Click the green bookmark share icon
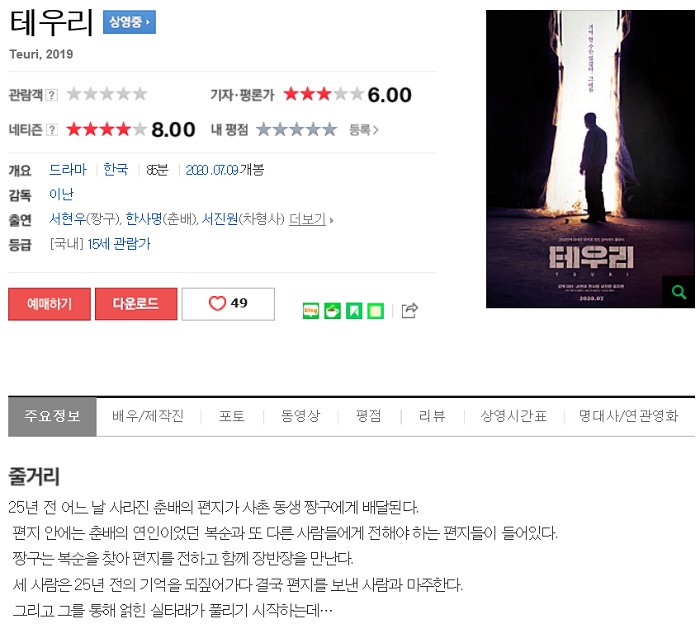Viewport: 700px width, 633px height. 354,311
